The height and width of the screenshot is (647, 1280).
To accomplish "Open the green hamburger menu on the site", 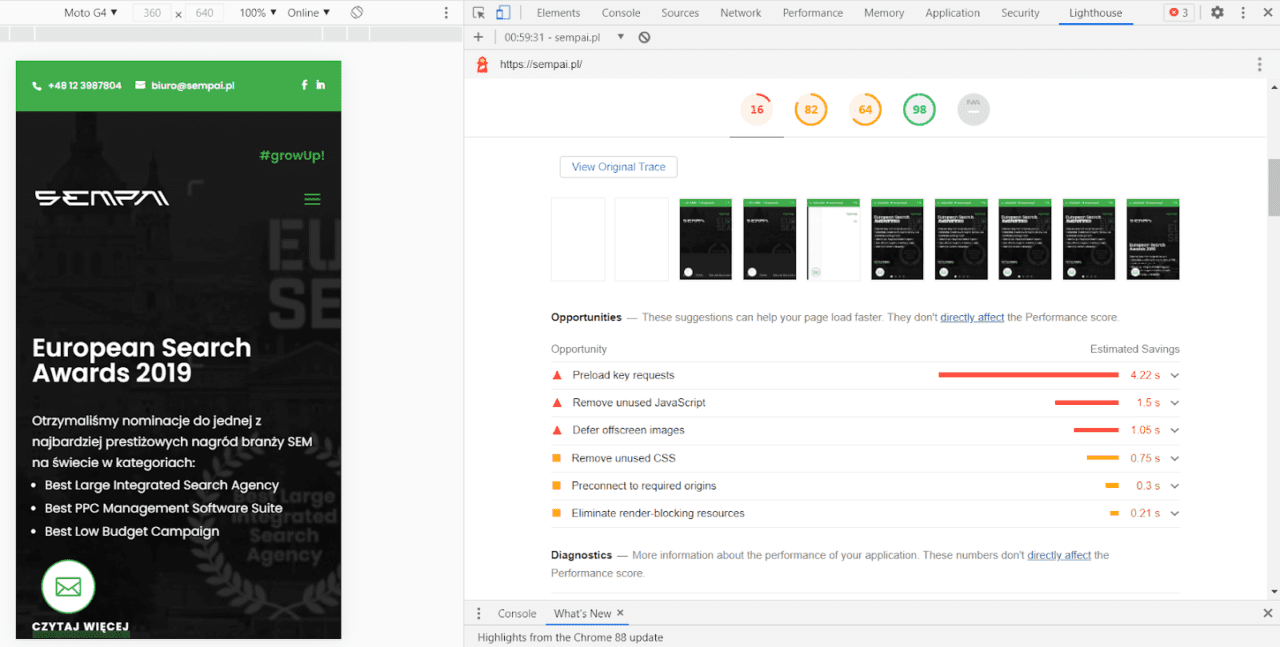I will [312, 199].
